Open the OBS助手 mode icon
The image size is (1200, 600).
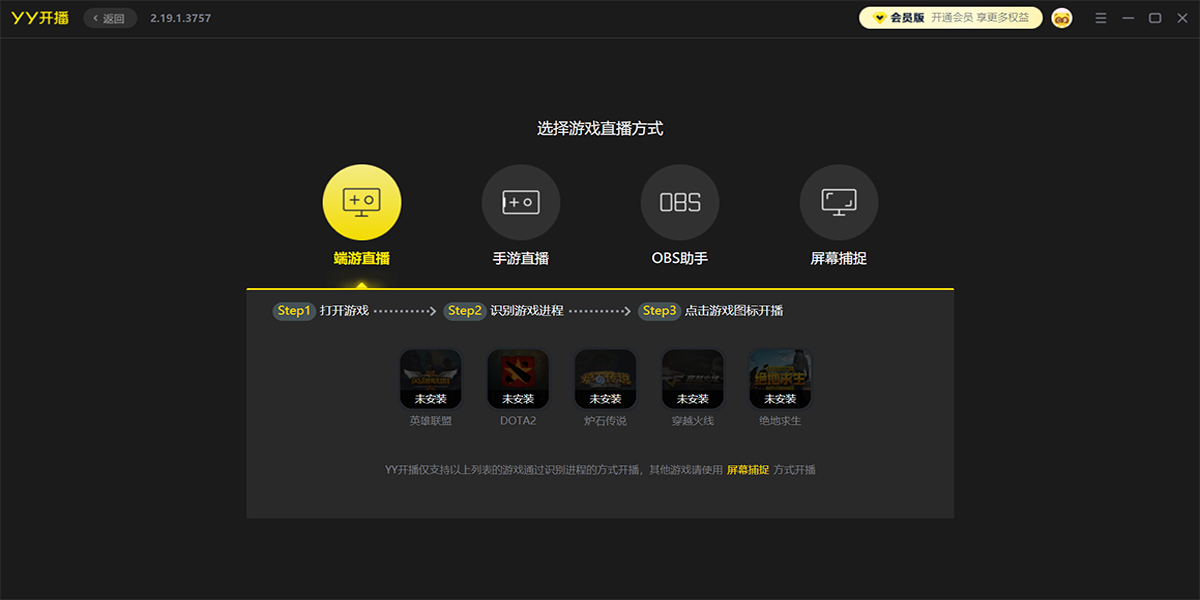tap(680, 201)
